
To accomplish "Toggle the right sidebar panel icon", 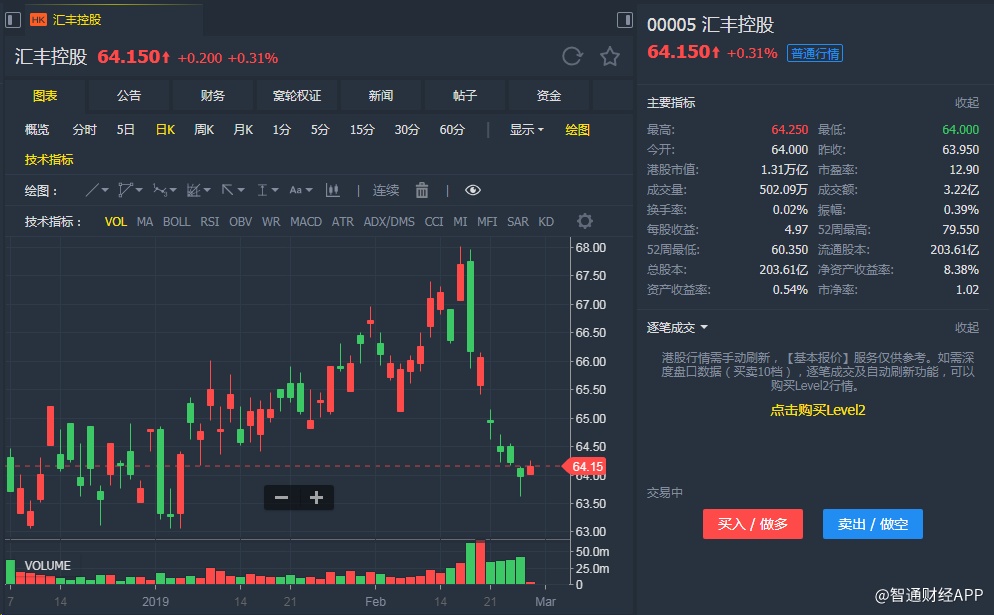I will pyautogui.click(x=625, y=20).
